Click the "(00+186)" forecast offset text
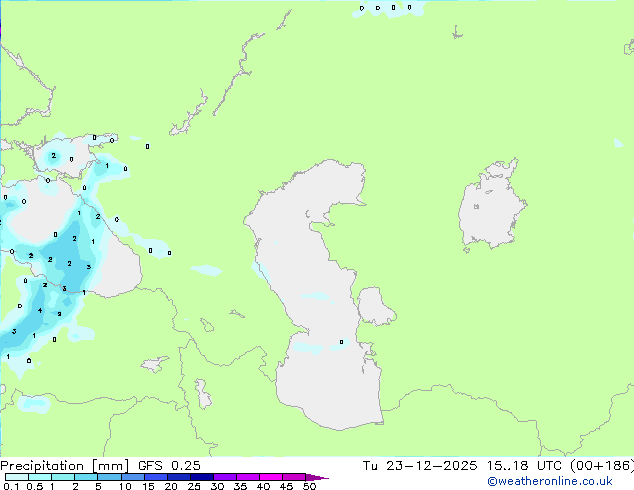 602,466
